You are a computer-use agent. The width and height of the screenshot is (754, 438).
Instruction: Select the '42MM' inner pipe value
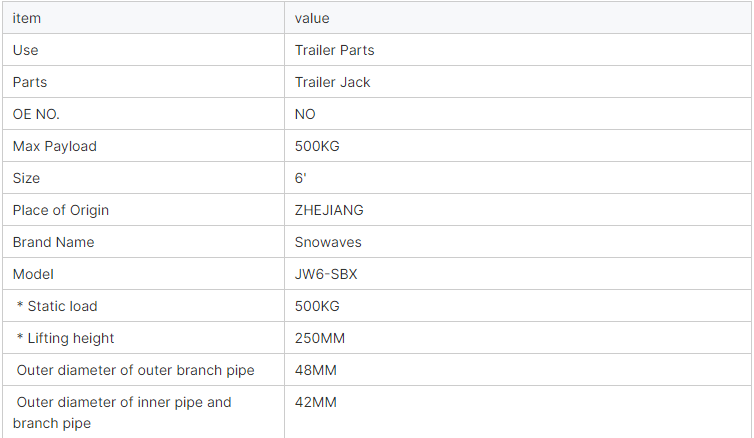pos(315,402)
